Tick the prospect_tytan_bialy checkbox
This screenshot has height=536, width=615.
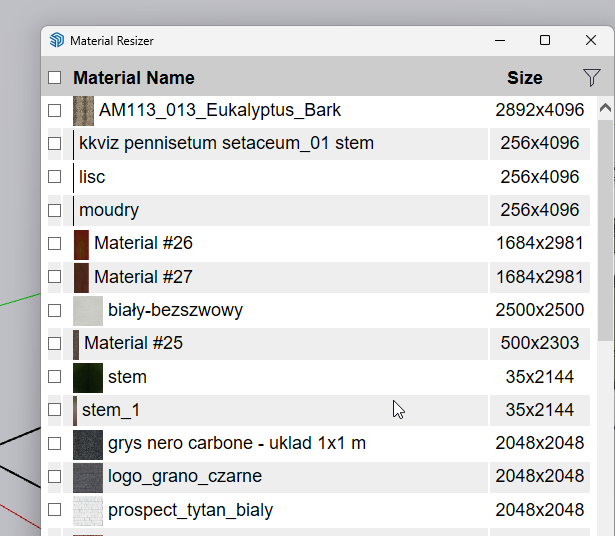pyautogui.click(x=55, y=510)
